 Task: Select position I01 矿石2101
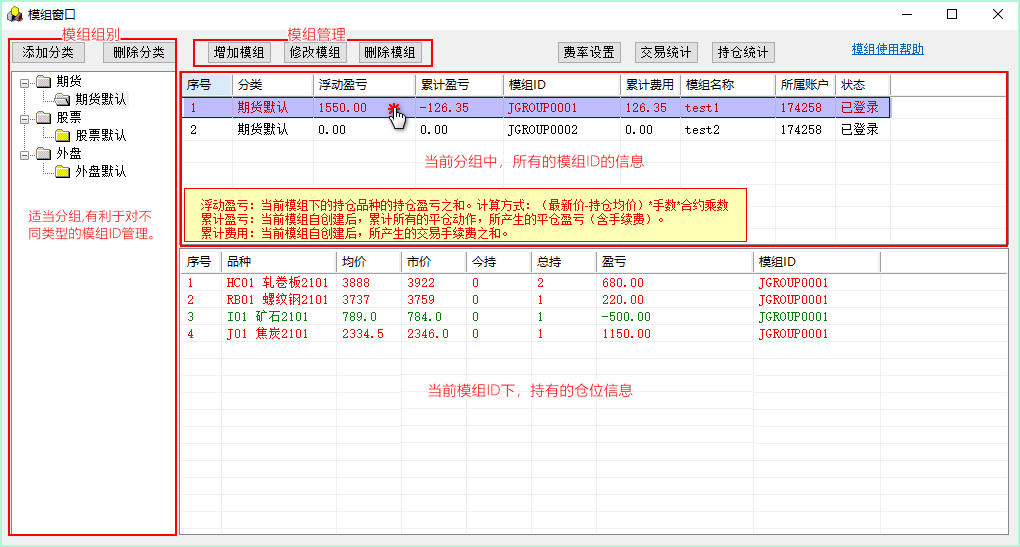[x=267, y=317]
